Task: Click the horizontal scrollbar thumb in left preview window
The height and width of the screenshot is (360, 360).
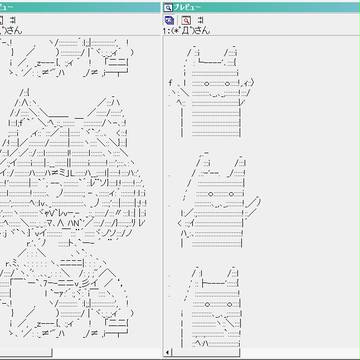Action: tap(26, 352)
